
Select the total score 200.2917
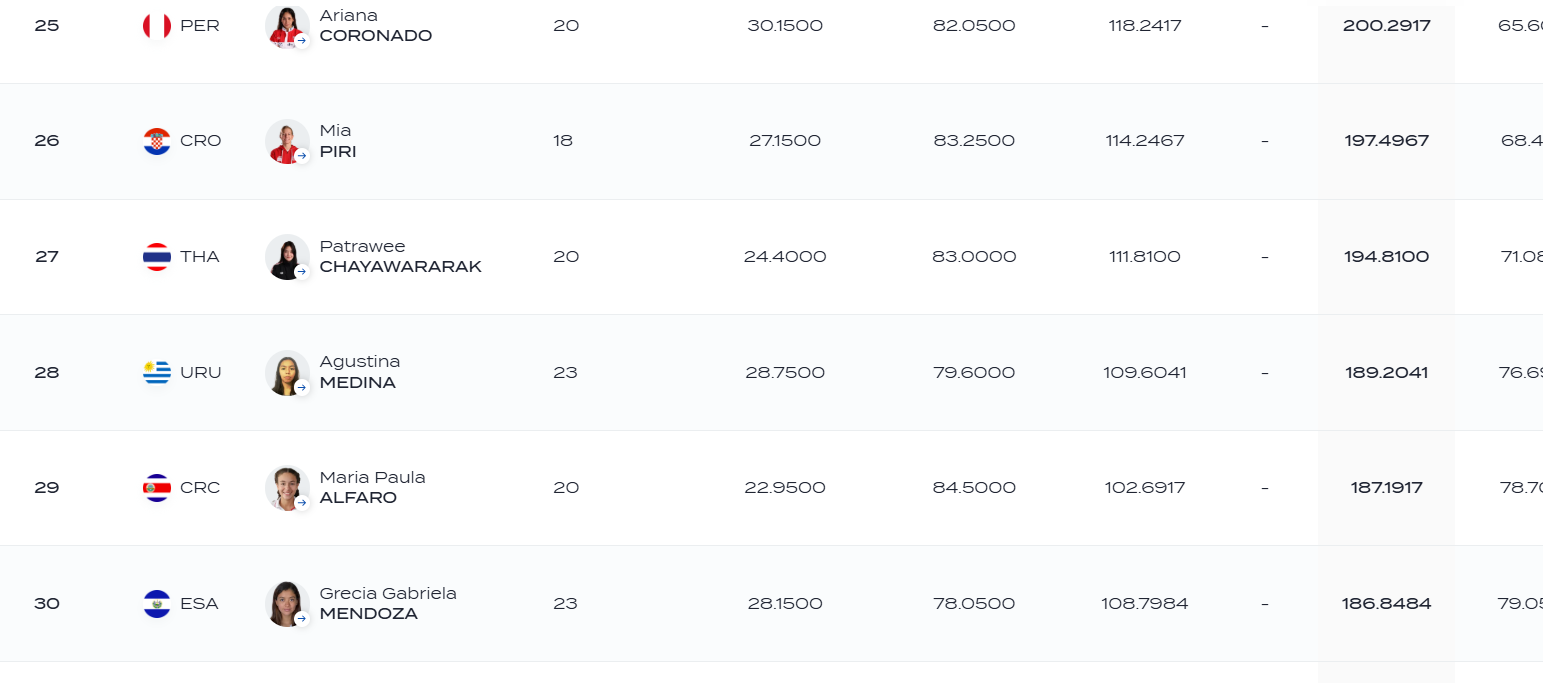(x=1386, y=25)
